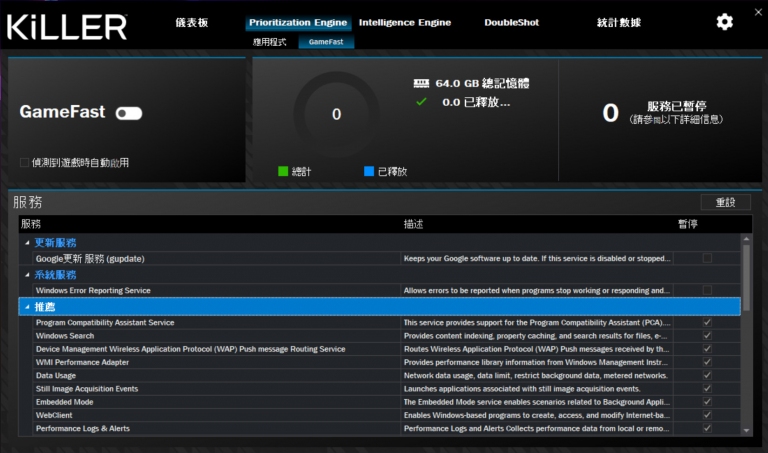Uncheck pause box for Data Usage
Viewport: 768px width, 453px height.
(x=707, y=375)
